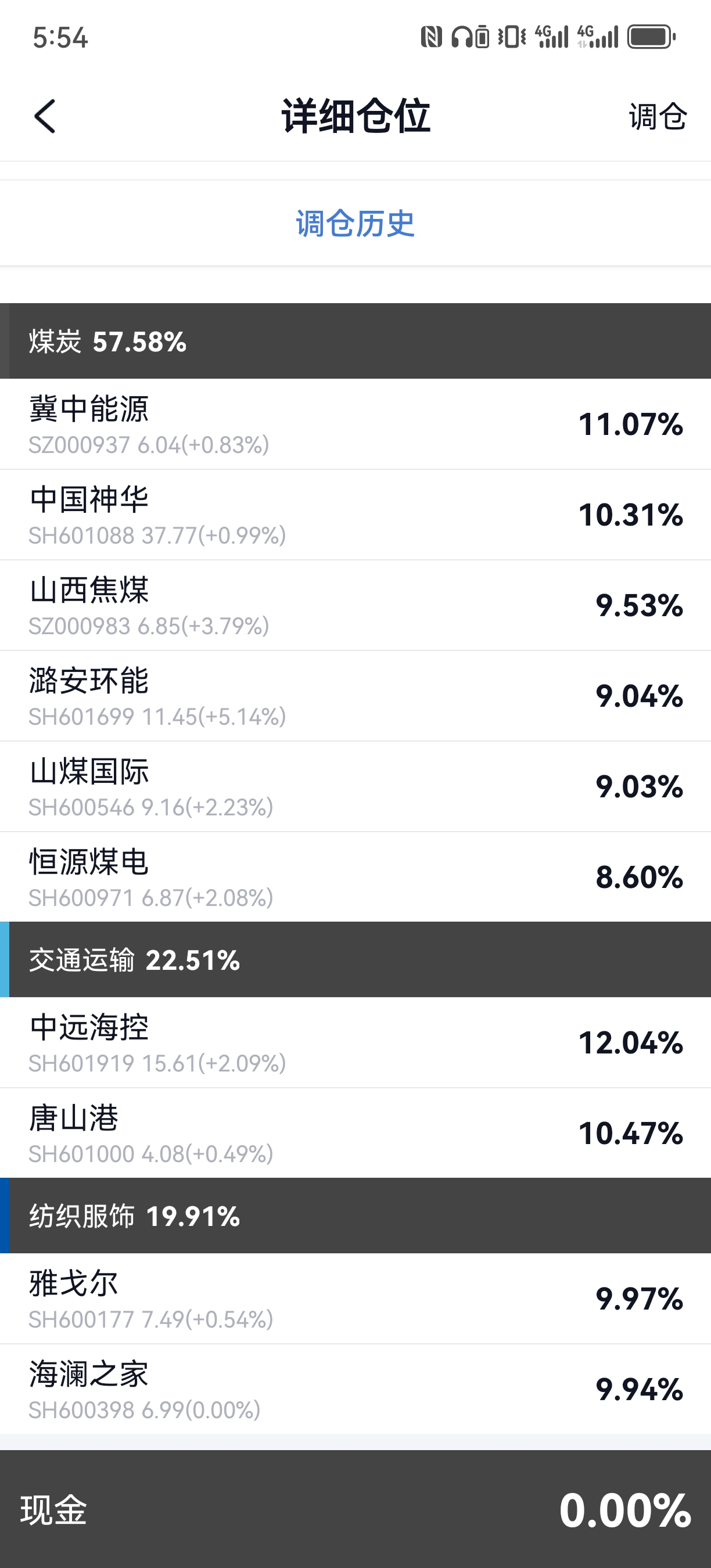Tap the 雅戈尔 holding row
This screenshot has width=711, height=1568.
[x=355, y=1299]
